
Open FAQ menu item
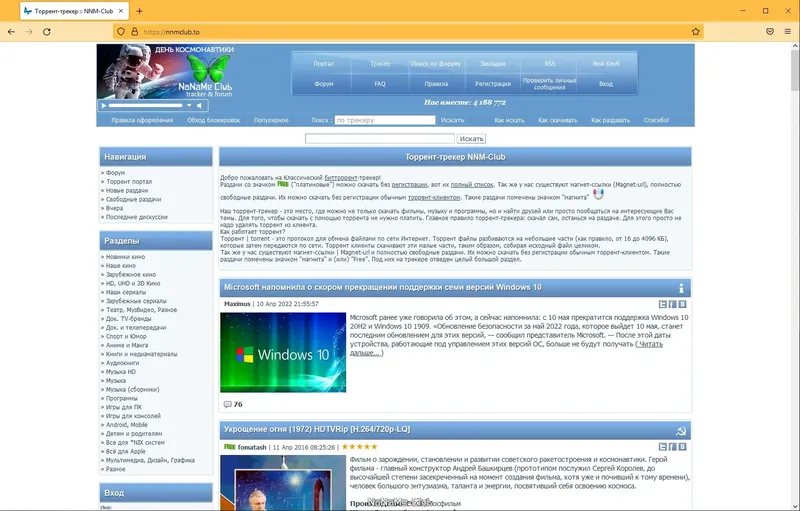pyautogui.click(x=380, y=84)
